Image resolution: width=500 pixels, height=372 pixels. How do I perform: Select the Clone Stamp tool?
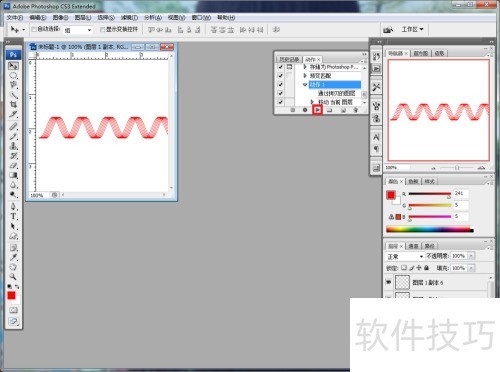13,146
